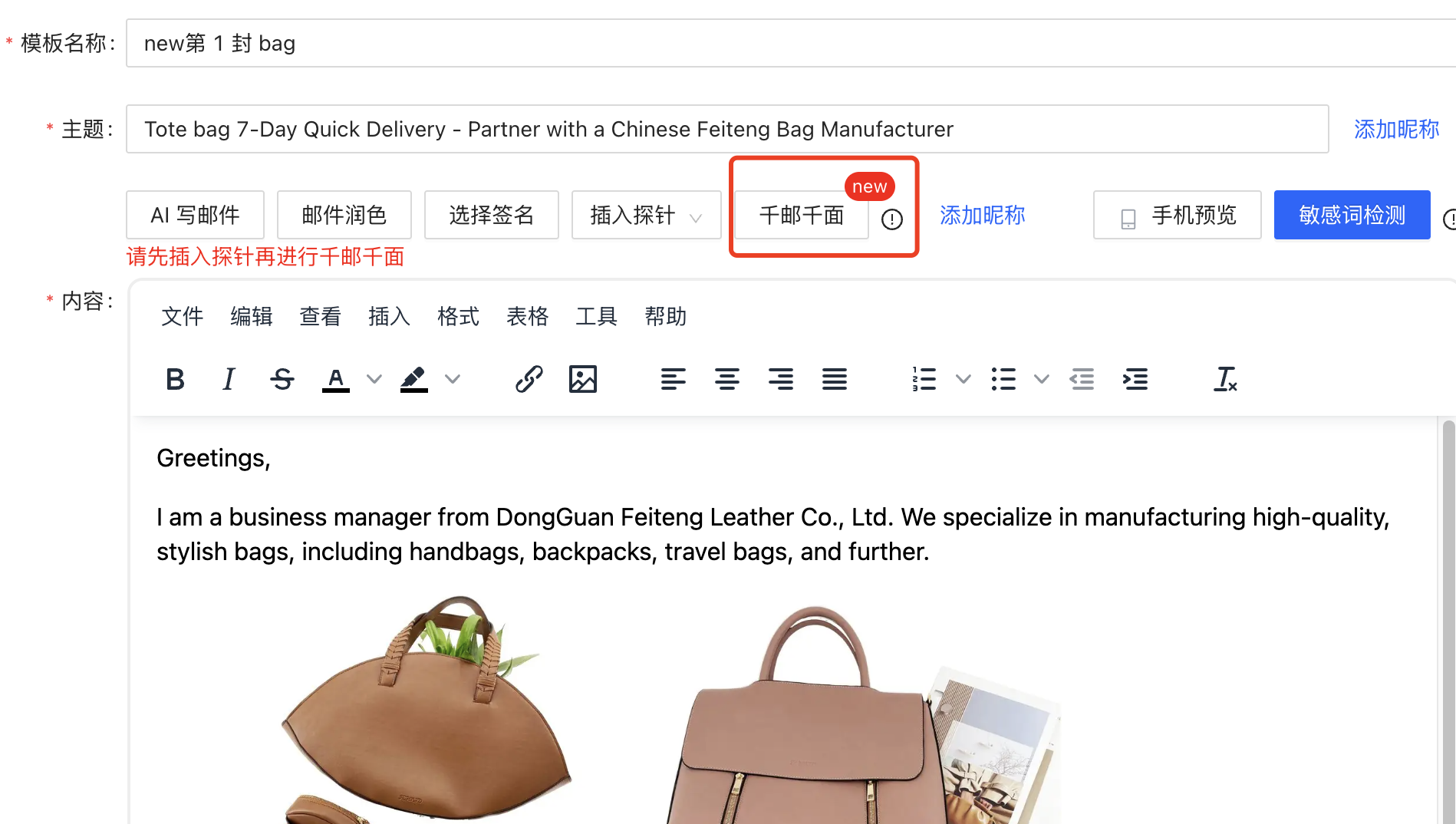Click the 添加昵称 link beside subject
Viewport: 1456px width, 824px height.
coord(1396,129)
